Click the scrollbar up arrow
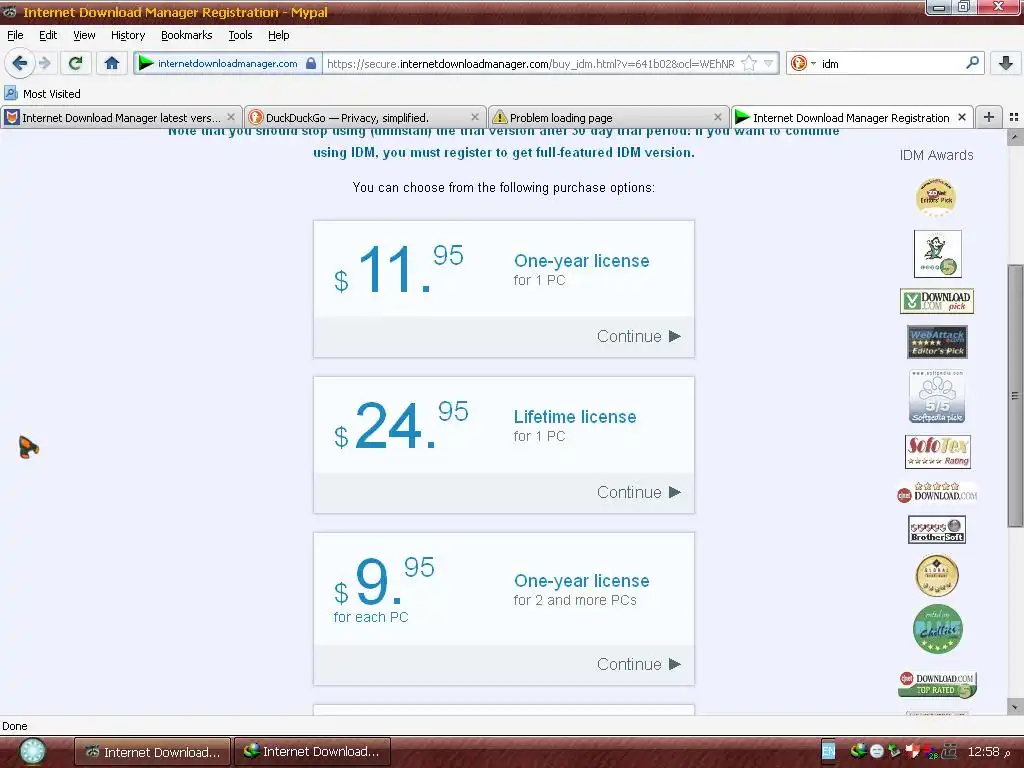The width and height of the screenshot is (1024, 768). point(1015,136)
